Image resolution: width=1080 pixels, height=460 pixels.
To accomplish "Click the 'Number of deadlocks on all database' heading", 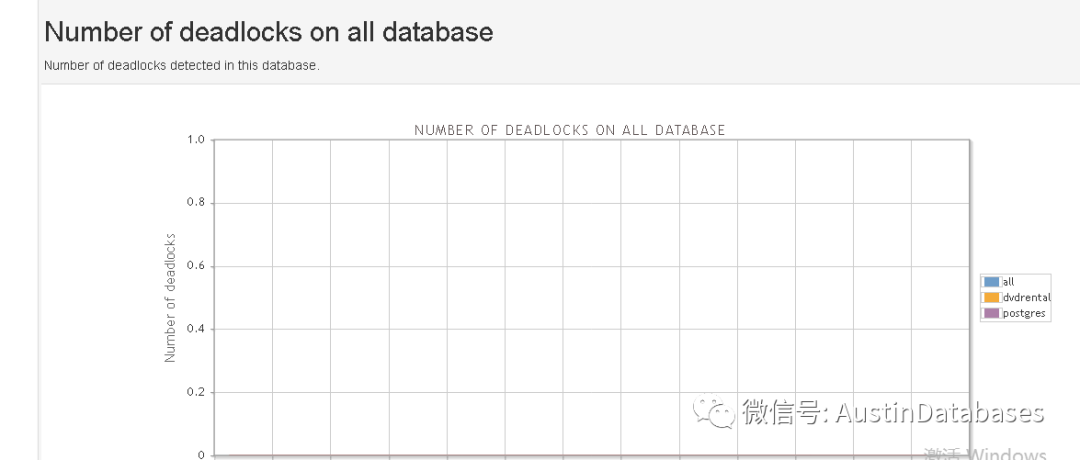I will click(x=269, y=32).
